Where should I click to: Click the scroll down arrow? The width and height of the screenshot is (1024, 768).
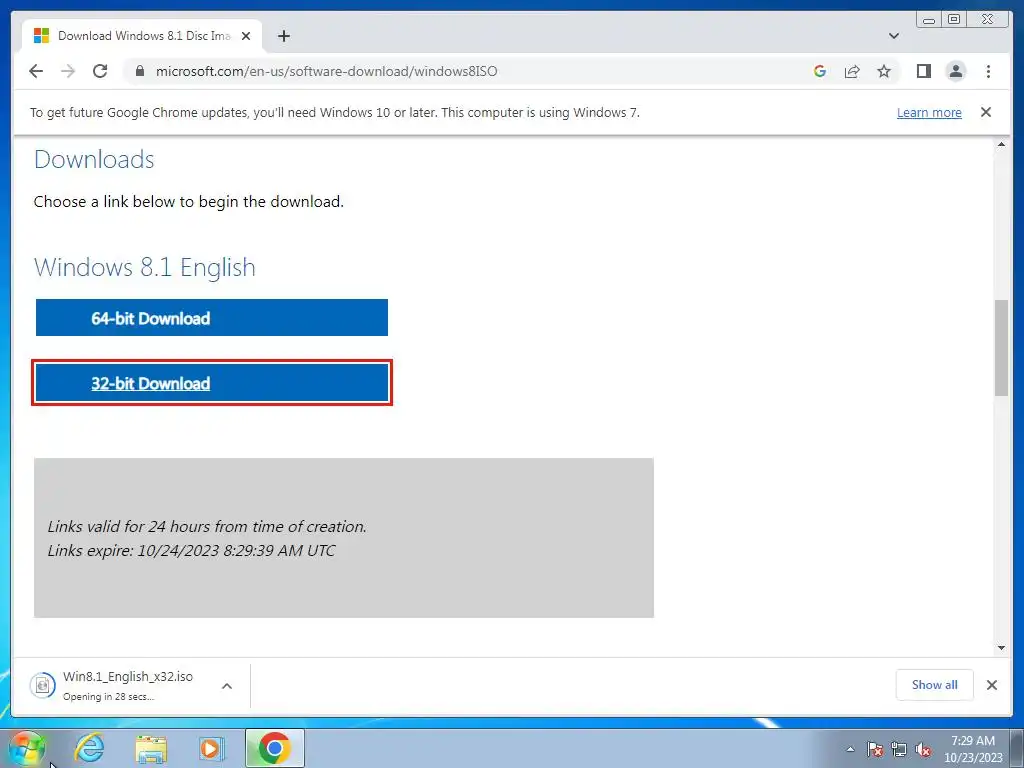1001,648
